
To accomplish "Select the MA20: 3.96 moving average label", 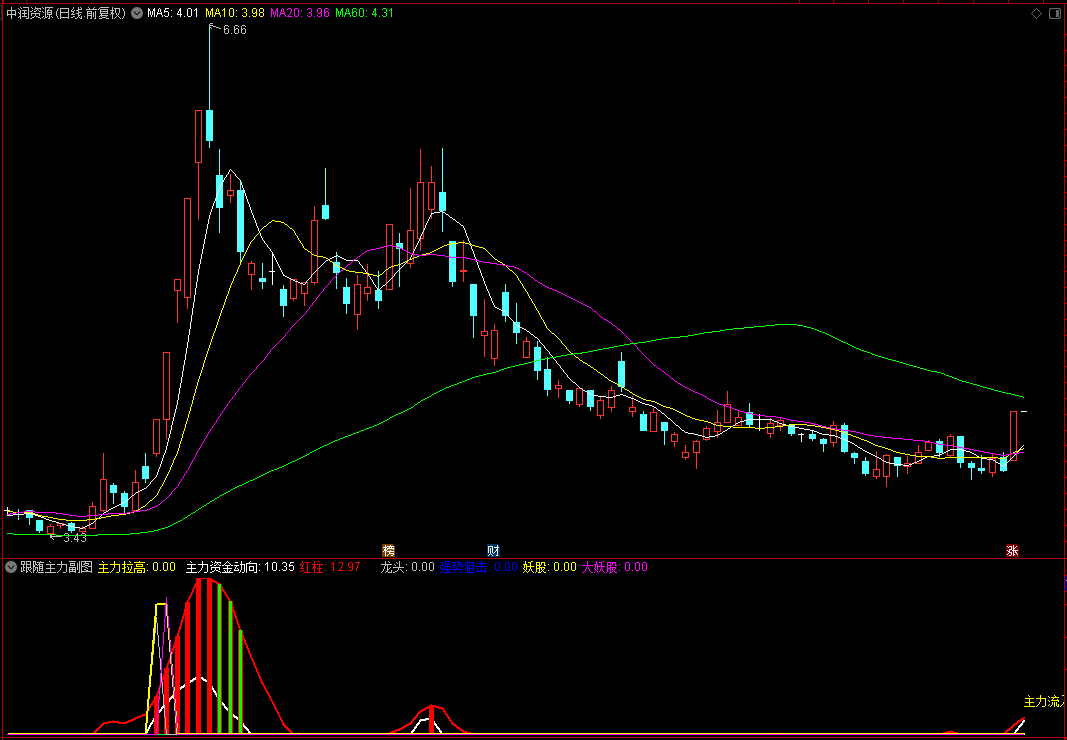I will [299, 13].
